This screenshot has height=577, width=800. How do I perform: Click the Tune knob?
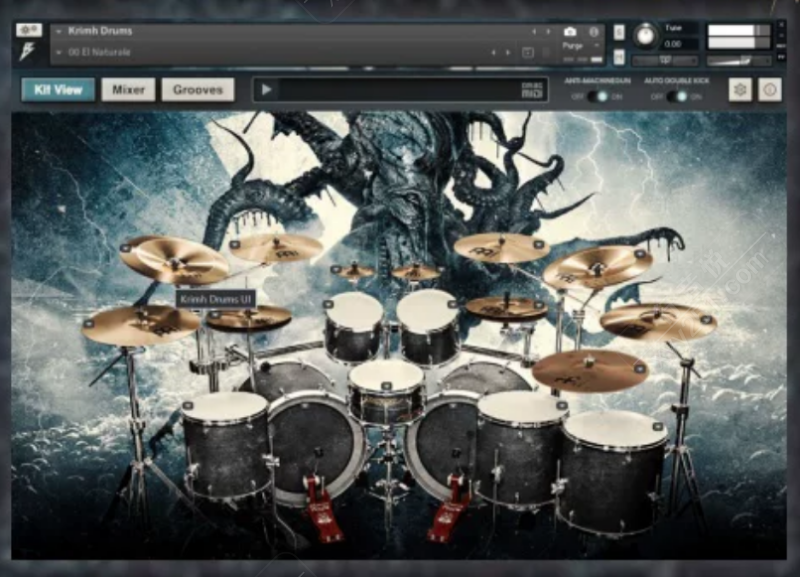coord(645,36)
